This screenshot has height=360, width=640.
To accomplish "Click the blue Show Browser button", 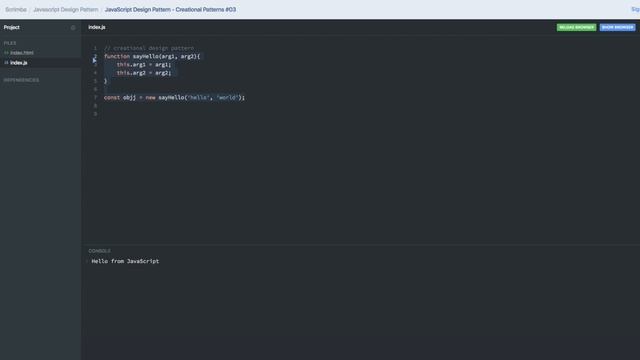I will [618, 27].
